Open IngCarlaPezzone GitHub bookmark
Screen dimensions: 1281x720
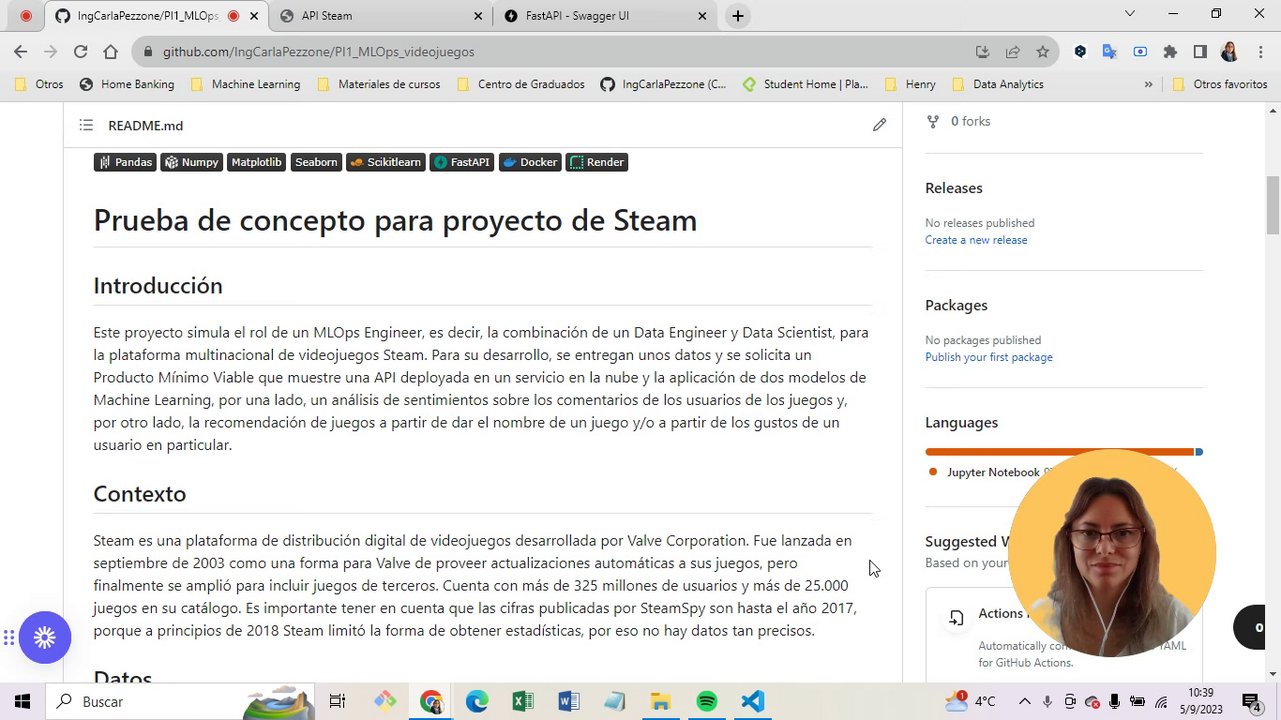click(x=663, y=85)
